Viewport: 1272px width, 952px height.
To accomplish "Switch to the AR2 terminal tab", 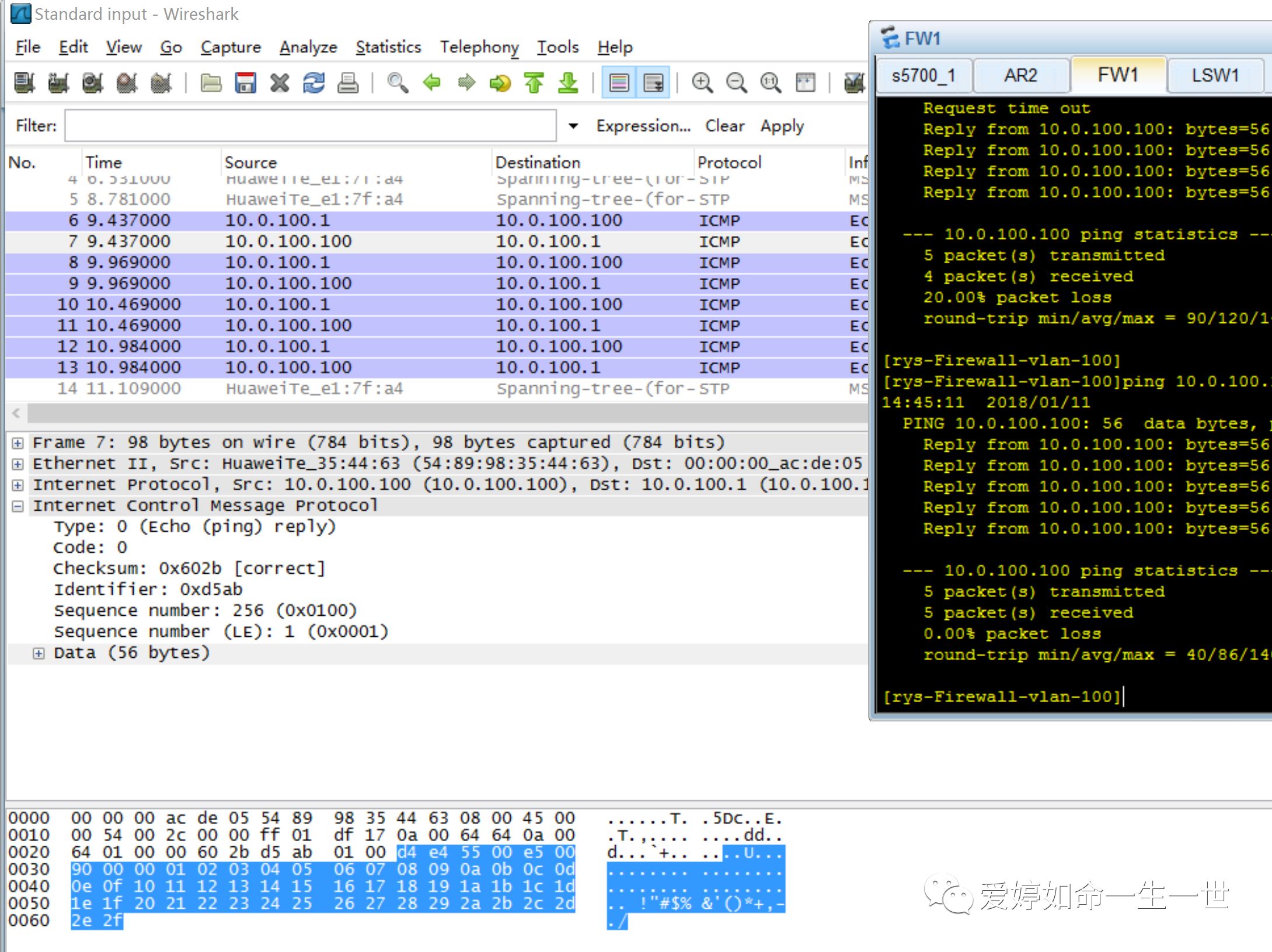I will tap(1020, 75).
